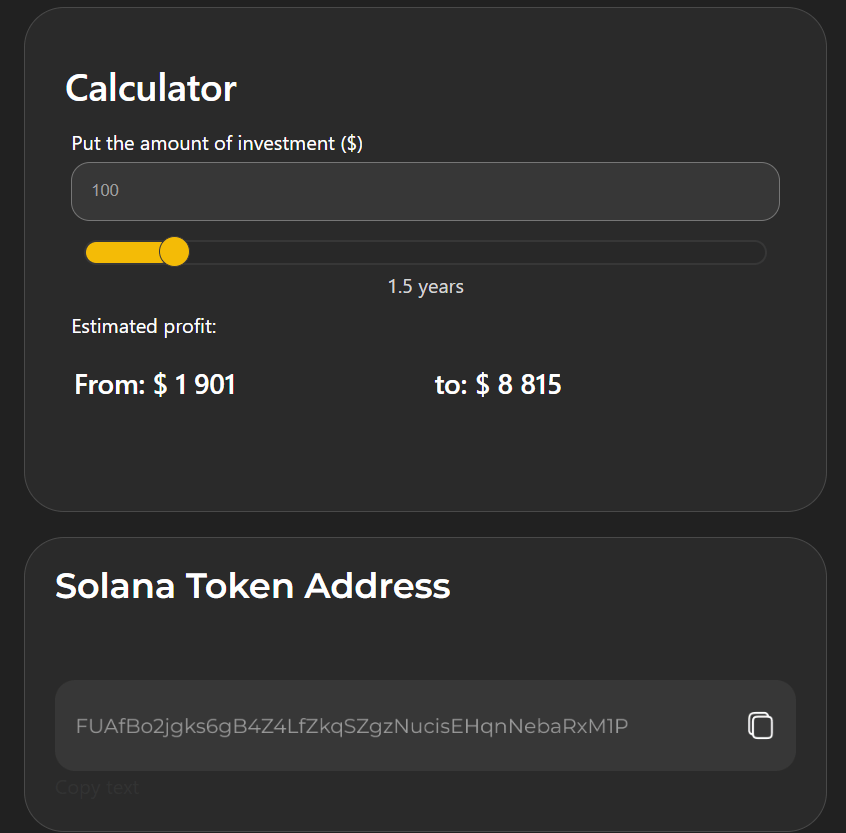Click the 'From: $ 1 901' profit value
Image resolution: width=846 pixels, height=833 pixels.
[x=155, y=385]
